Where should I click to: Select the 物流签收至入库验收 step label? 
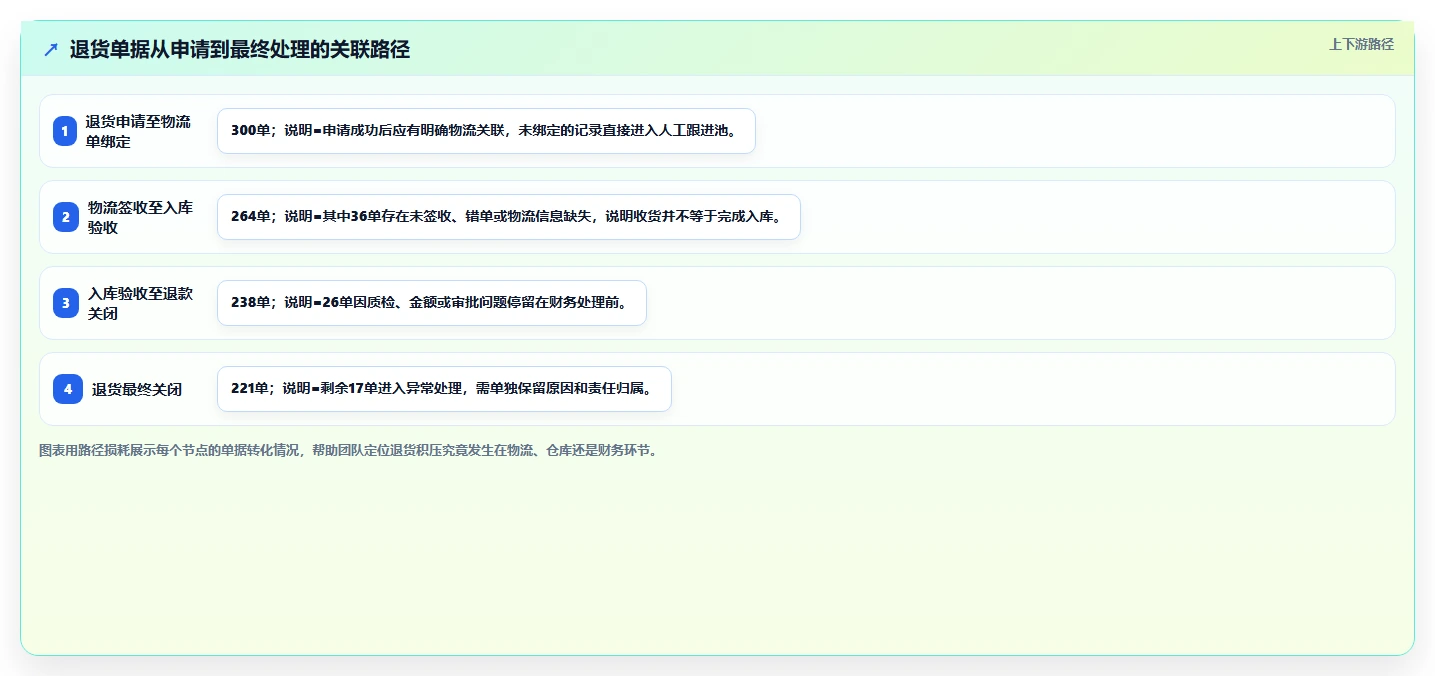click(x=140, y=217)
